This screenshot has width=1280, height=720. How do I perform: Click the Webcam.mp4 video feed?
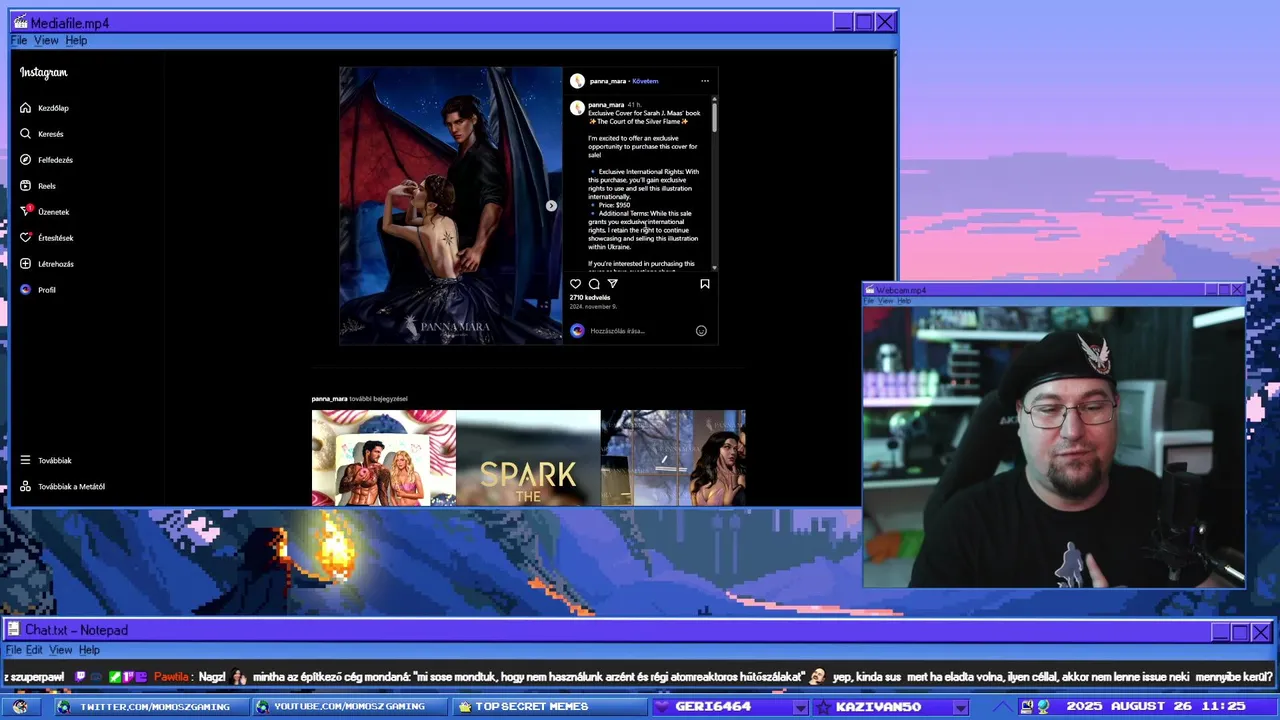pyautogui.click(x=1054, y=447)
